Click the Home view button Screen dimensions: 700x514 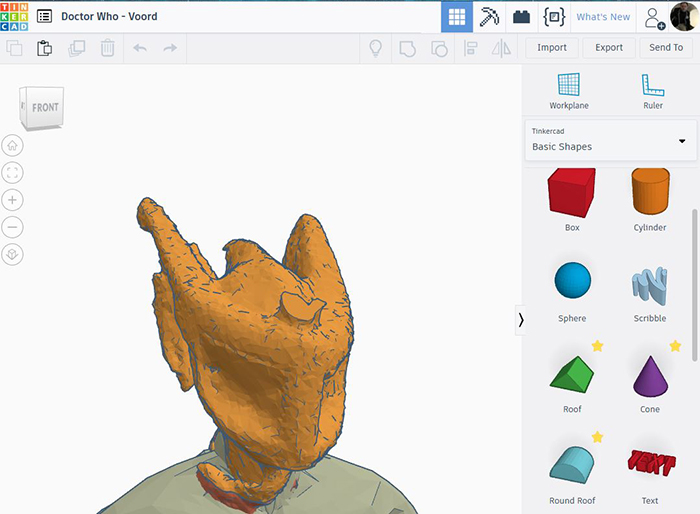12,146
